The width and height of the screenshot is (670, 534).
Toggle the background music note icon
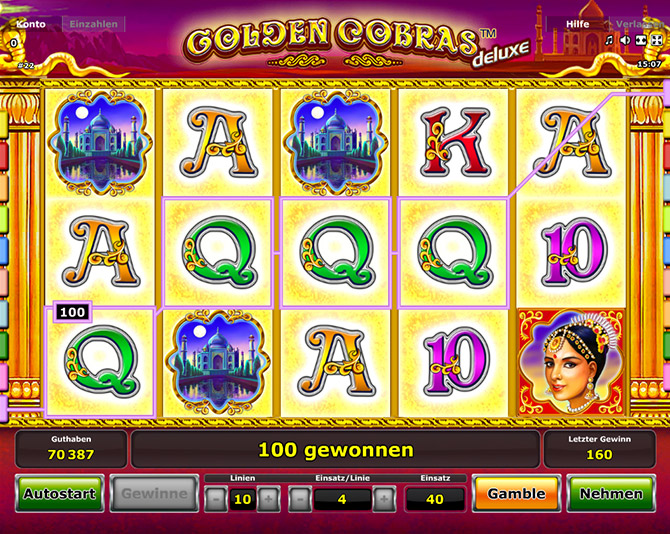click(610, 40)
